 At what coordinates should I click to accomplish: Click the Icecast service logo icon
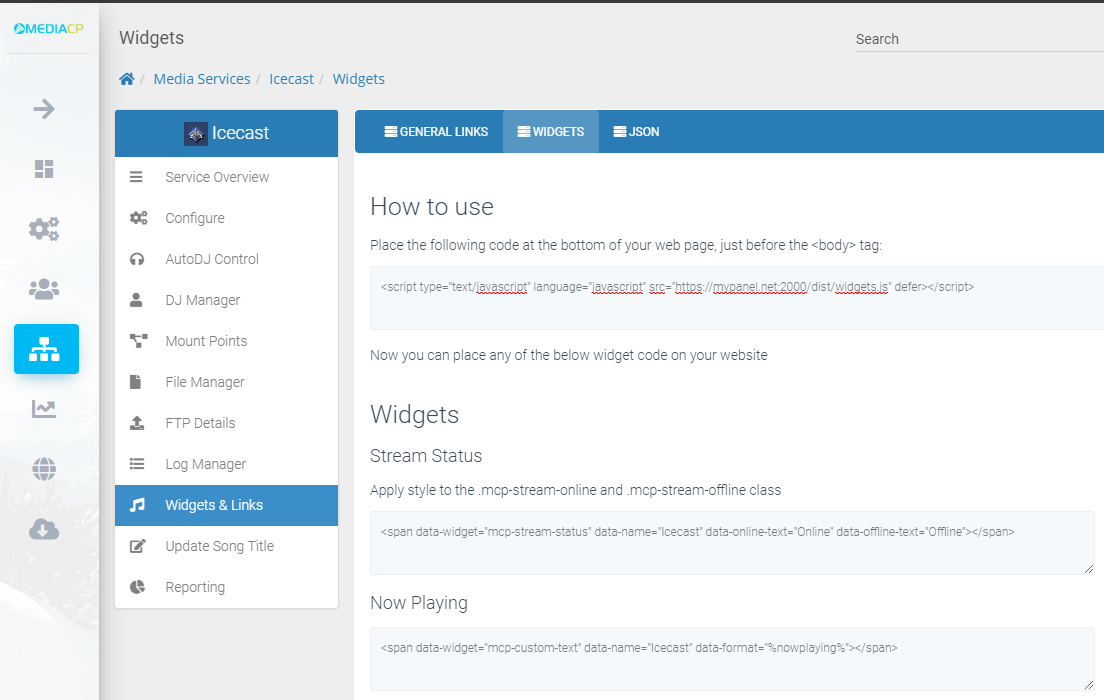click(x=196, y=133)
